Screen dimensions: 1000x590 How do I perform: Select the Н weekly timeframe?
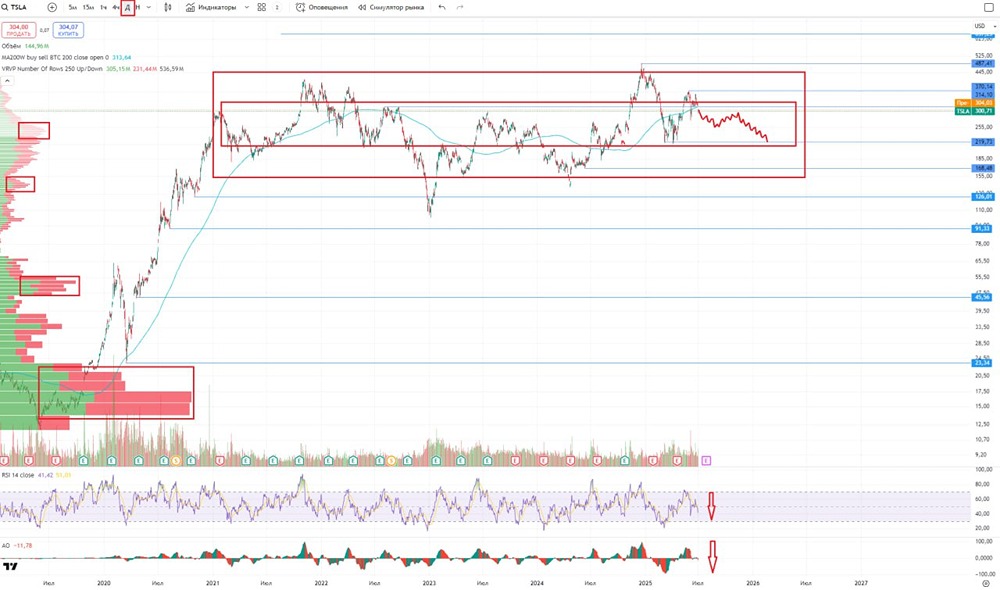(138, 7)
